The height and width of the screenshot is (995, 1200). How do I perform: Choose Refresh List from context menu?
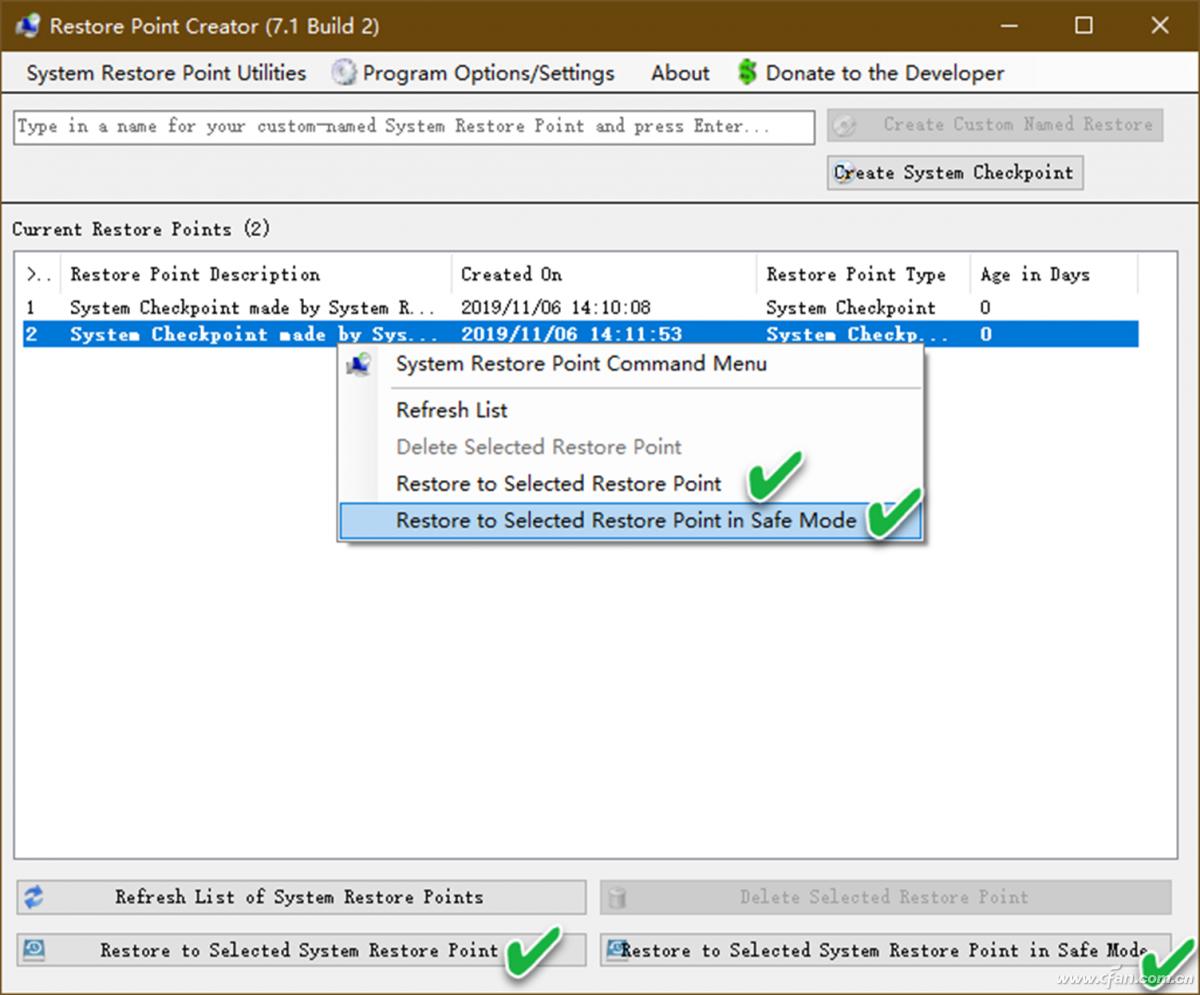tap(451, 410)
